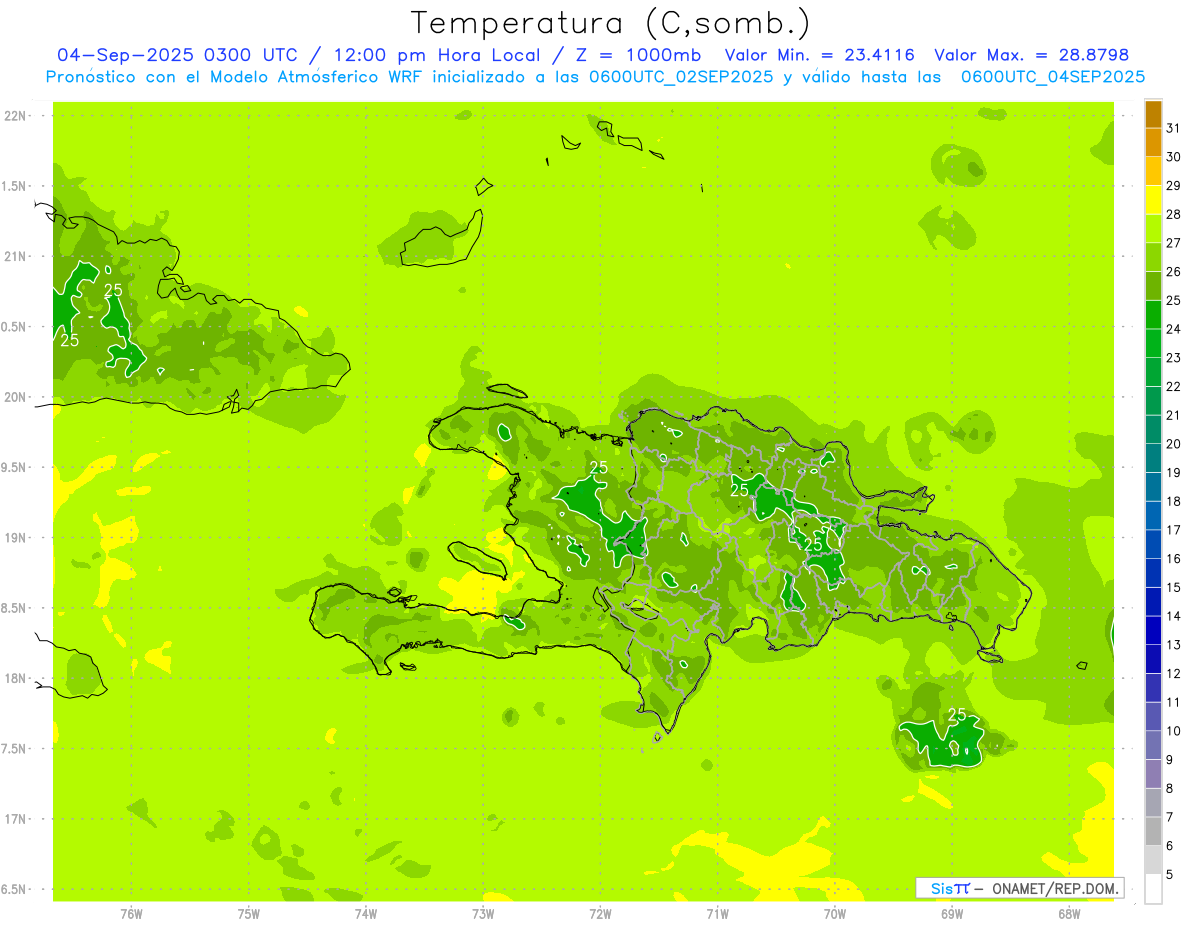Click the yellow swatch between 28 and 29
This screenshot has height=927, width=1200.
pyautogui.click(x=1153, y=200)
